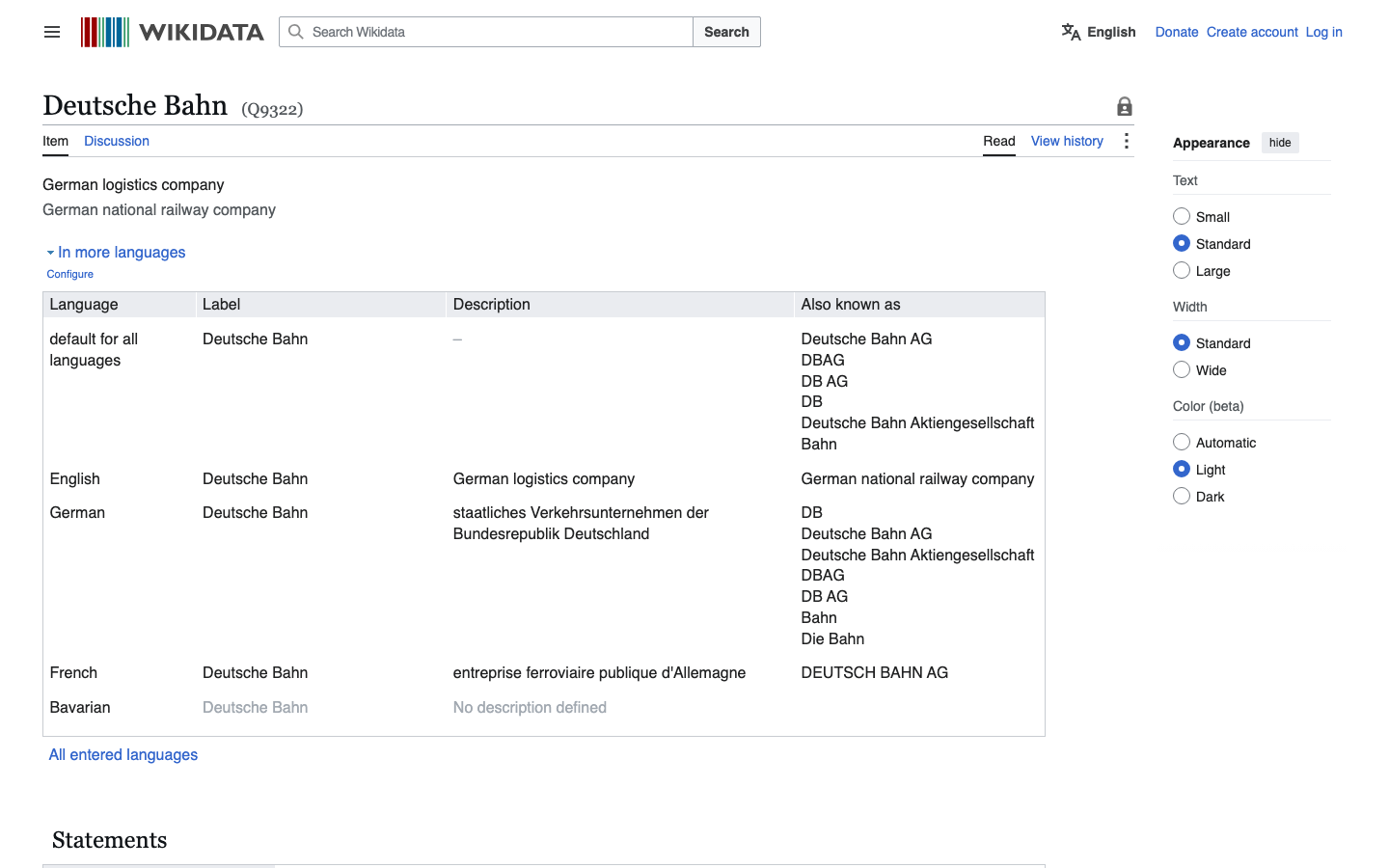
Task: Select Standard text size
Action: pyautogui.click(x=1182, y=243)
